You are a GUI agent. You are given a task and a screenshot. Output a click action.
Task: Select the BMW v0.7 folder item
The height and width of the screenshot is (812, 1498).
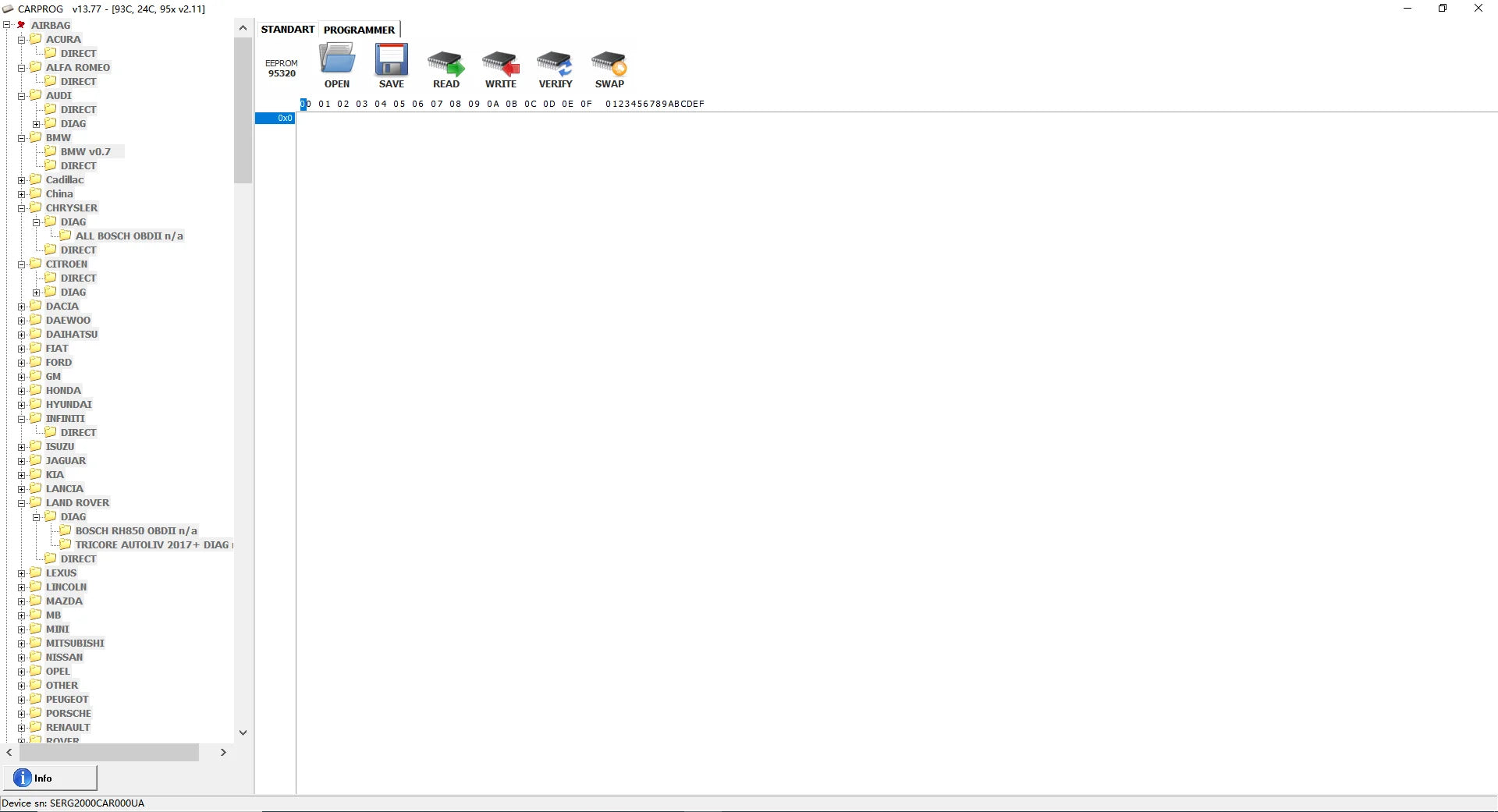pos(85,151)
